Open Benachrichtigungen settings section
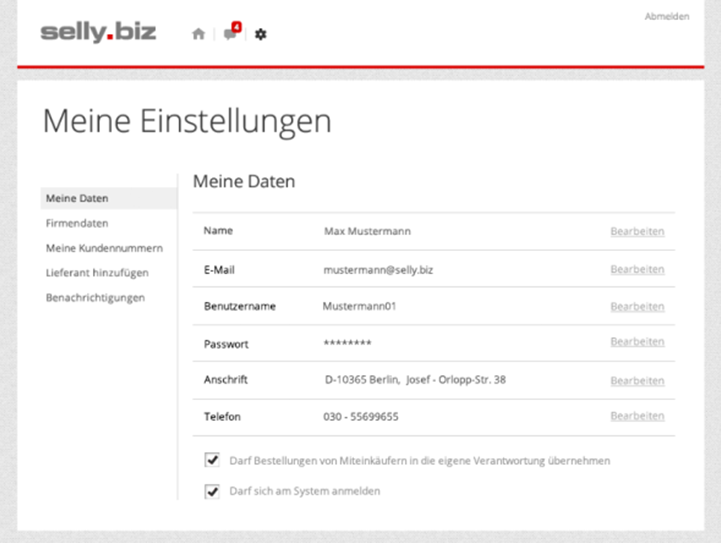The height and width of the screenshot is (543, 721). [95, 297]
